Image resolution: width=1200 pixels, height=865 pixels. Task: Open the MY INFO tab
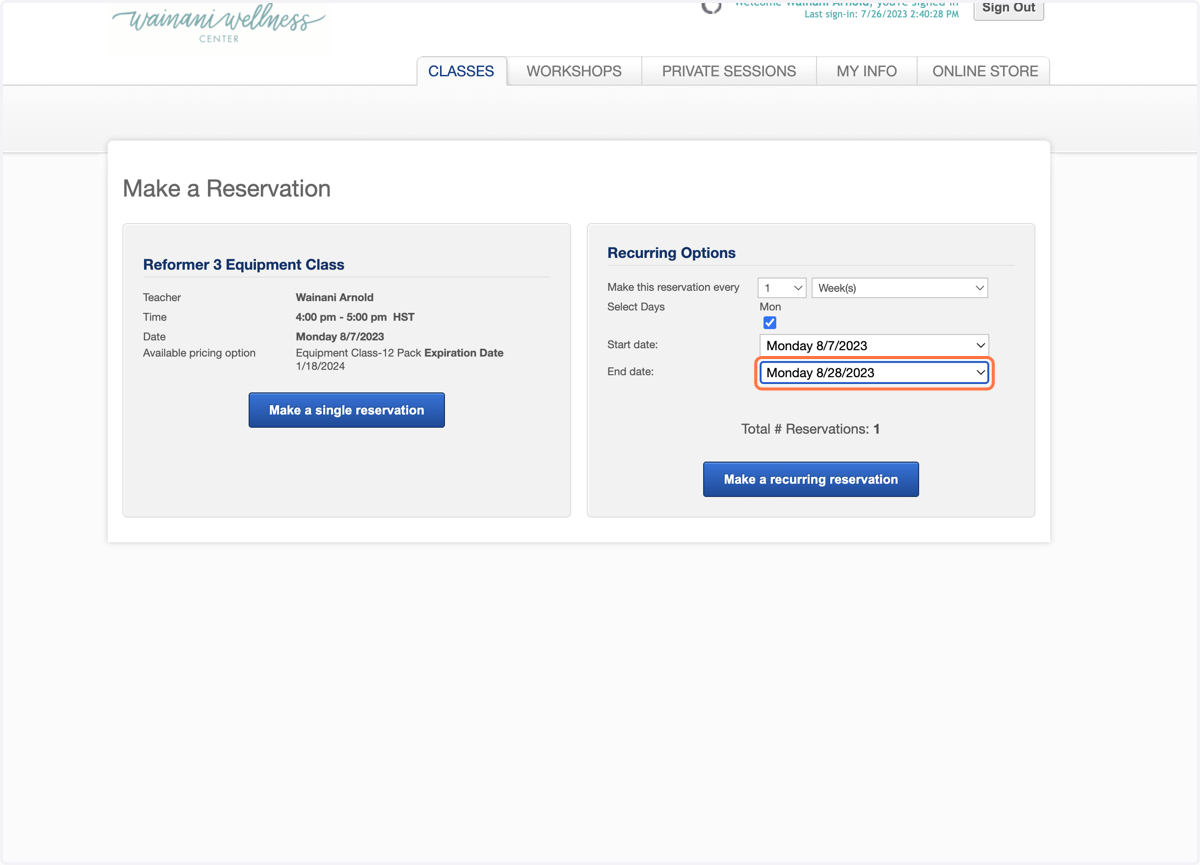866,71
